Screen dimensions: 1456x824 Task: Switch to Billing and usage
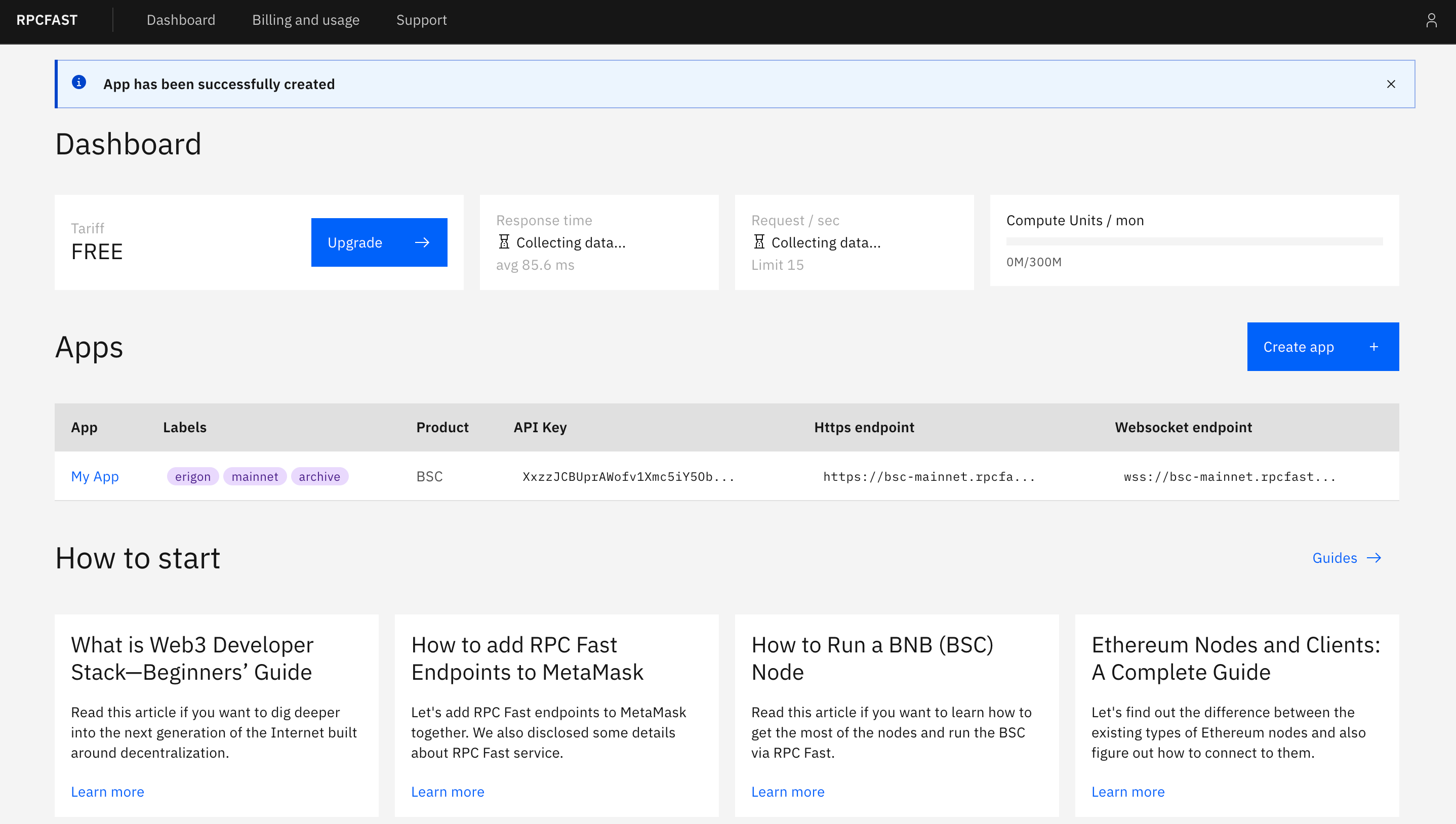pos(306,20)
